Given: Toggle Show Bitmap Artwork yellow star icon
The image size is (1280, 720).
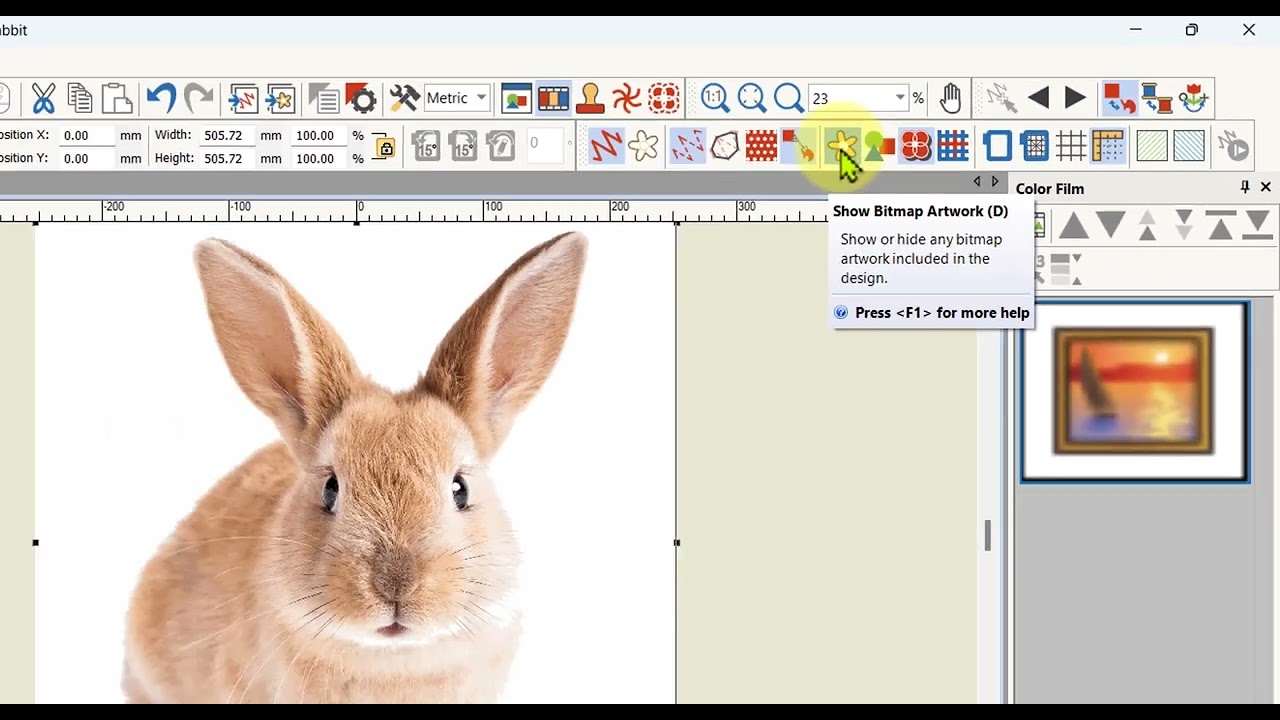Looking at the screenshot, I should point(841,146).
